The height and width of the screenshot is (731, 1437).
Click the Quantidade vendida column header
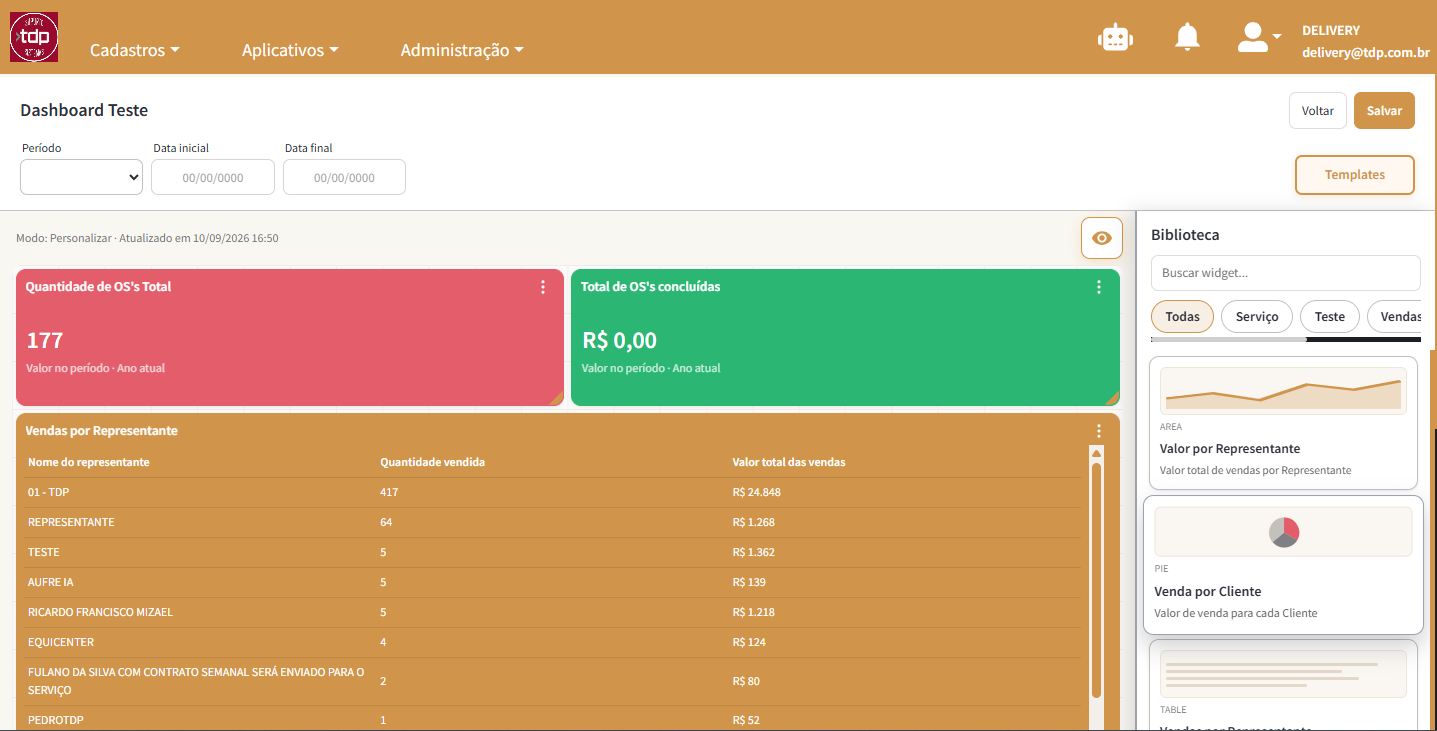433,462
